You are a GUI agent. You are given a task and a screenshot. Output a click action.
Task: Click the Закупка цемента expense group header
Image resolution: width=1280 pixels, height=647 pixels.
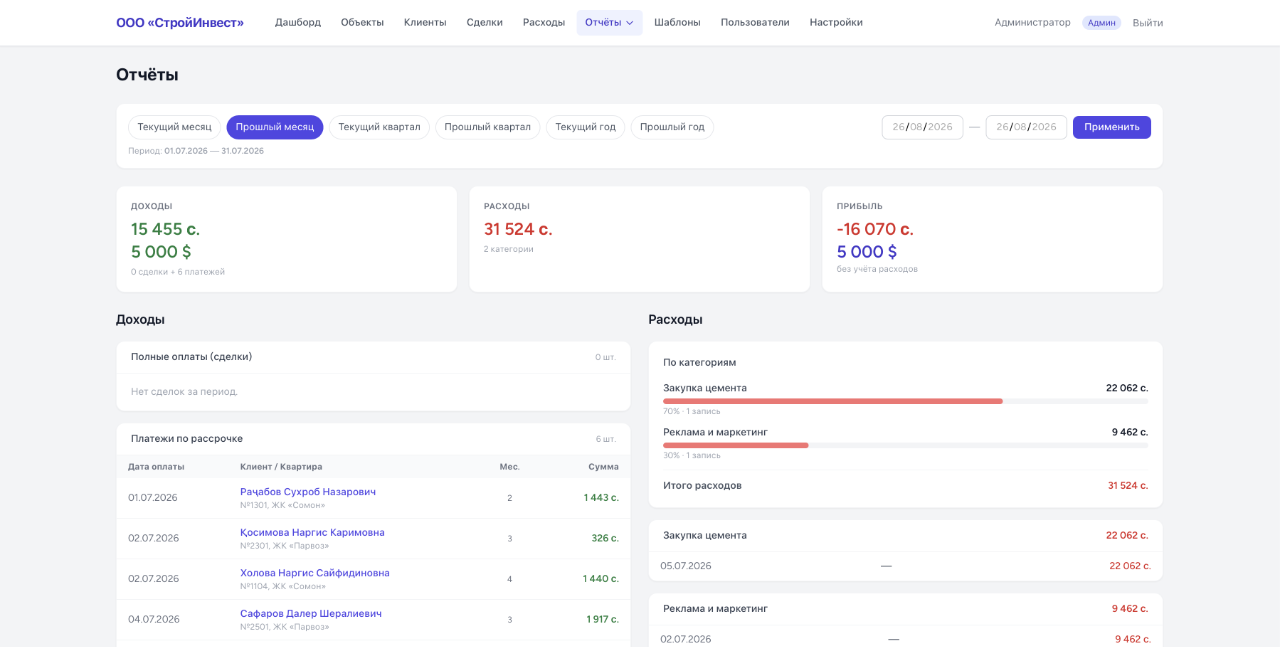click(905, 536)
